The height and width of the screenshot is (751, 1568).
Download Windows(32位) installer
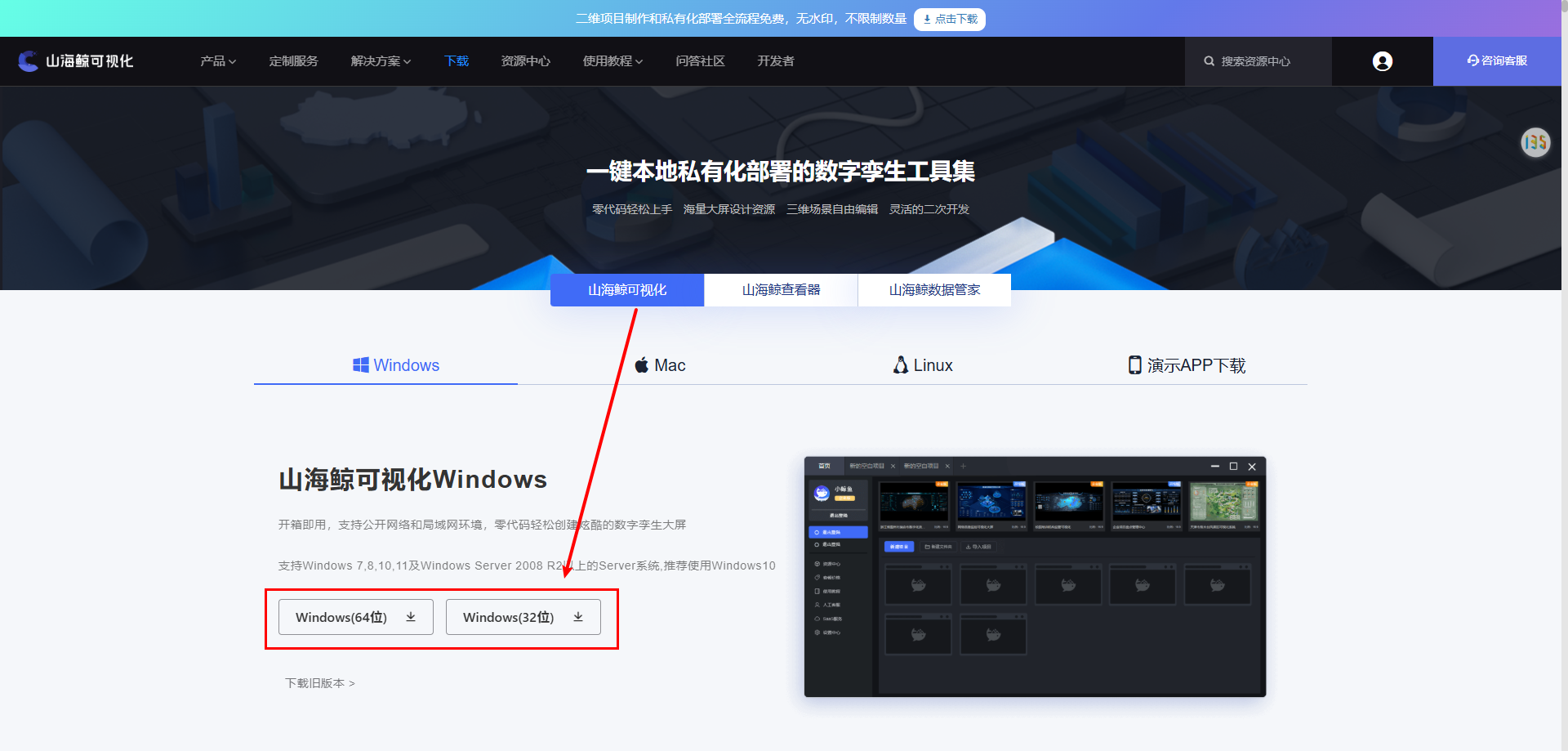pos(523,617)
